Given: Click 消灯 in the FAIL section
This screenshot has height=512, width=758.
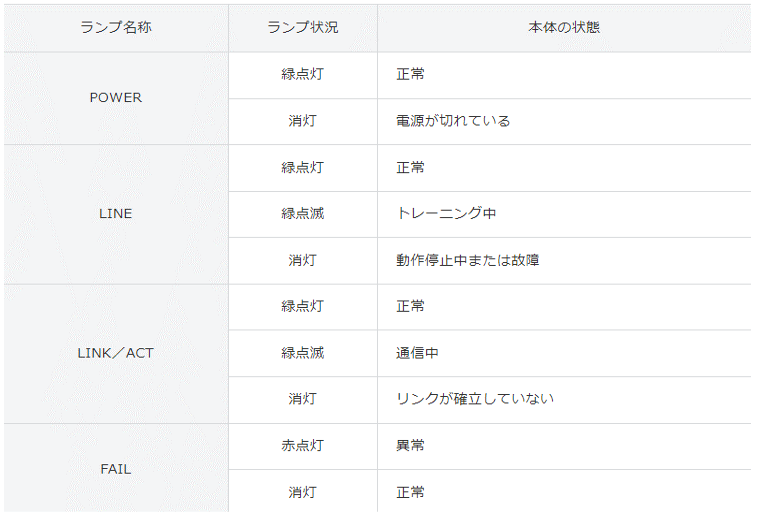Looking at the screenshot, I should click(x=303, y=492).
